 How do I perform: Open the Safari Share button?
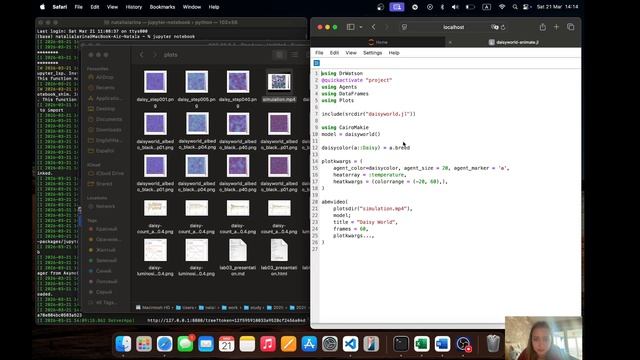tap(542, 27)
